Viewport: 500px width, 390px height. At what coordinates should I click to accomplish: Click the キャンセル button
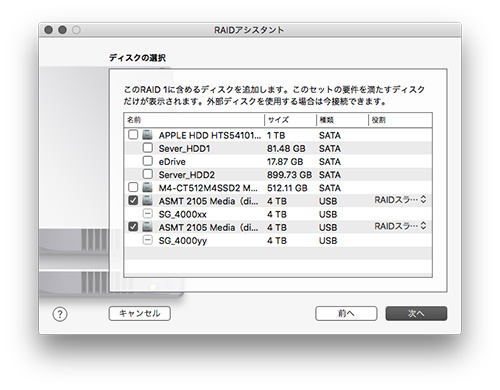pos(140,313)
